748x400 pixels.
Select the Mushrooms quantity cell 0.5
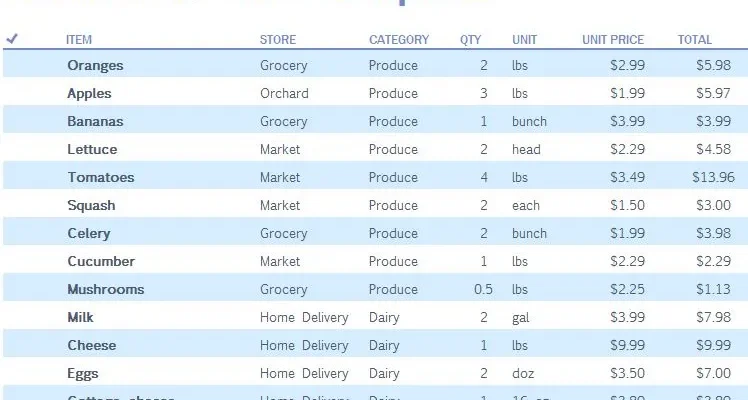tap(483, 289)
